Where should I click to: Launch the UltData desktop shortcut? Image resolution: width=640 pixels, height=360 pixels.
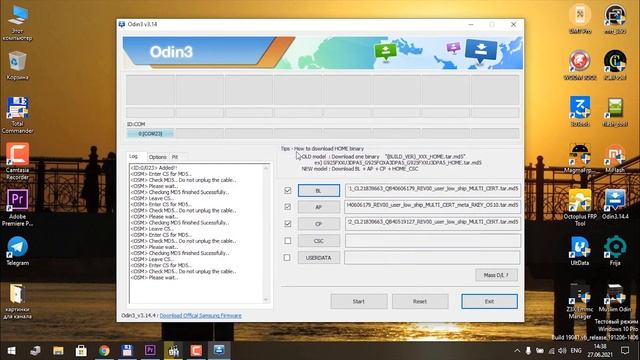[x=580, y=251]
